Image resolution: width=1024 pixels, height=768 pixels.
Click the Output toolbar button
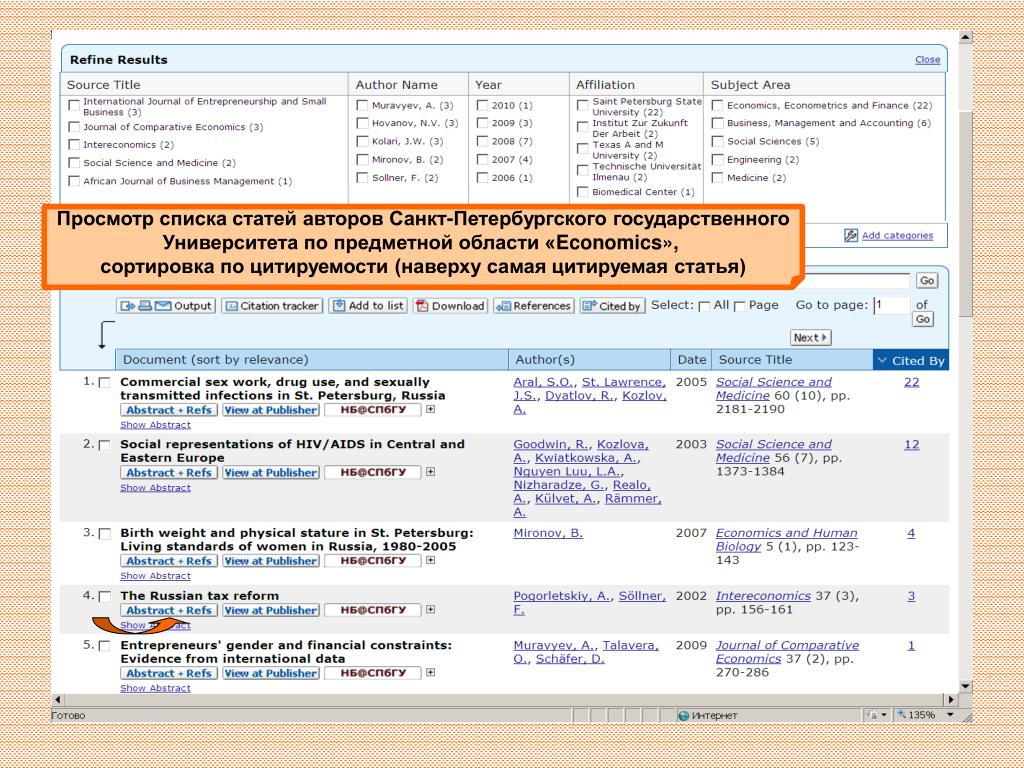point(166,306)
